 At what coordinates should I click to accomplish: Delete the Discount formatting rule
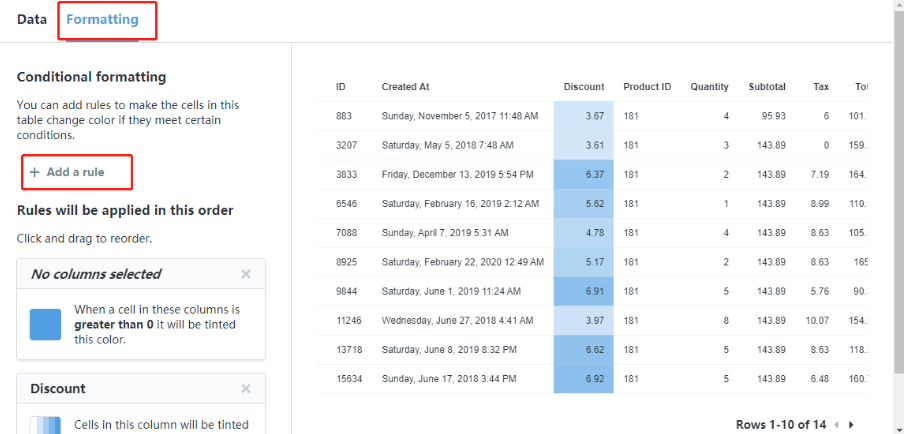point(246,389)
